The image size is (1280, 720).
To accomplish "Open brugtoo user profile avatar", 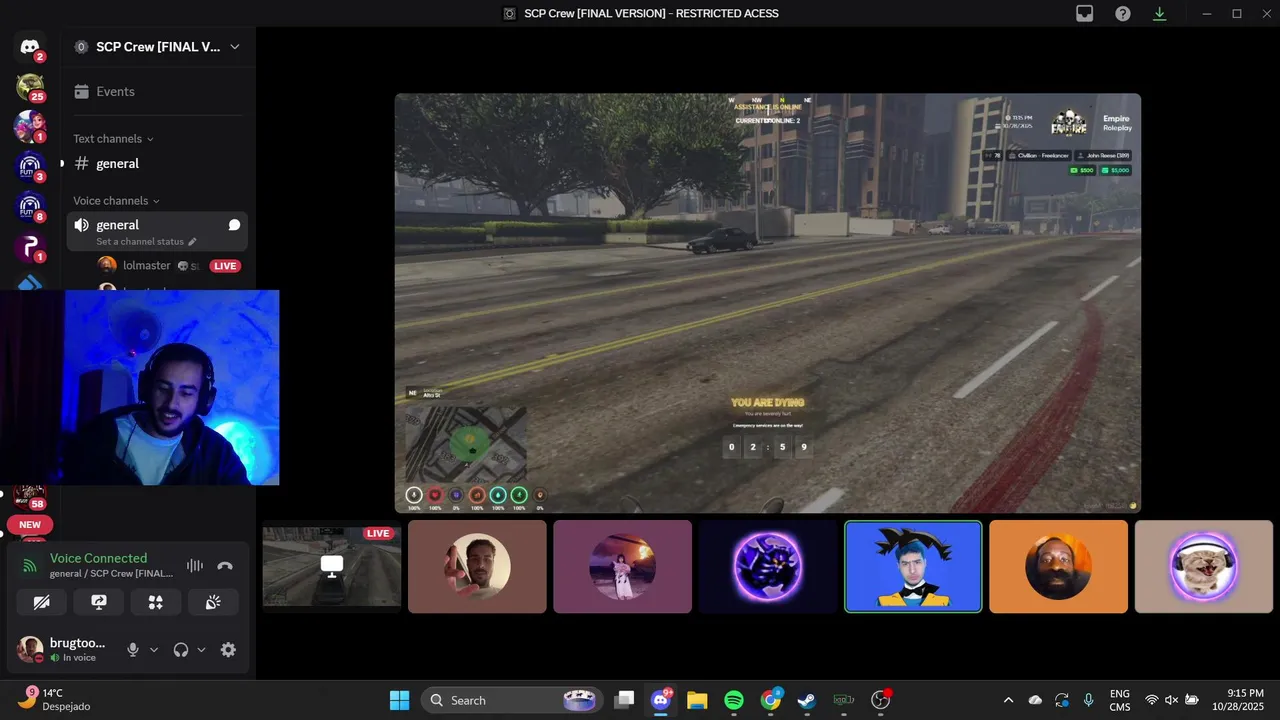I will [30, 649].
